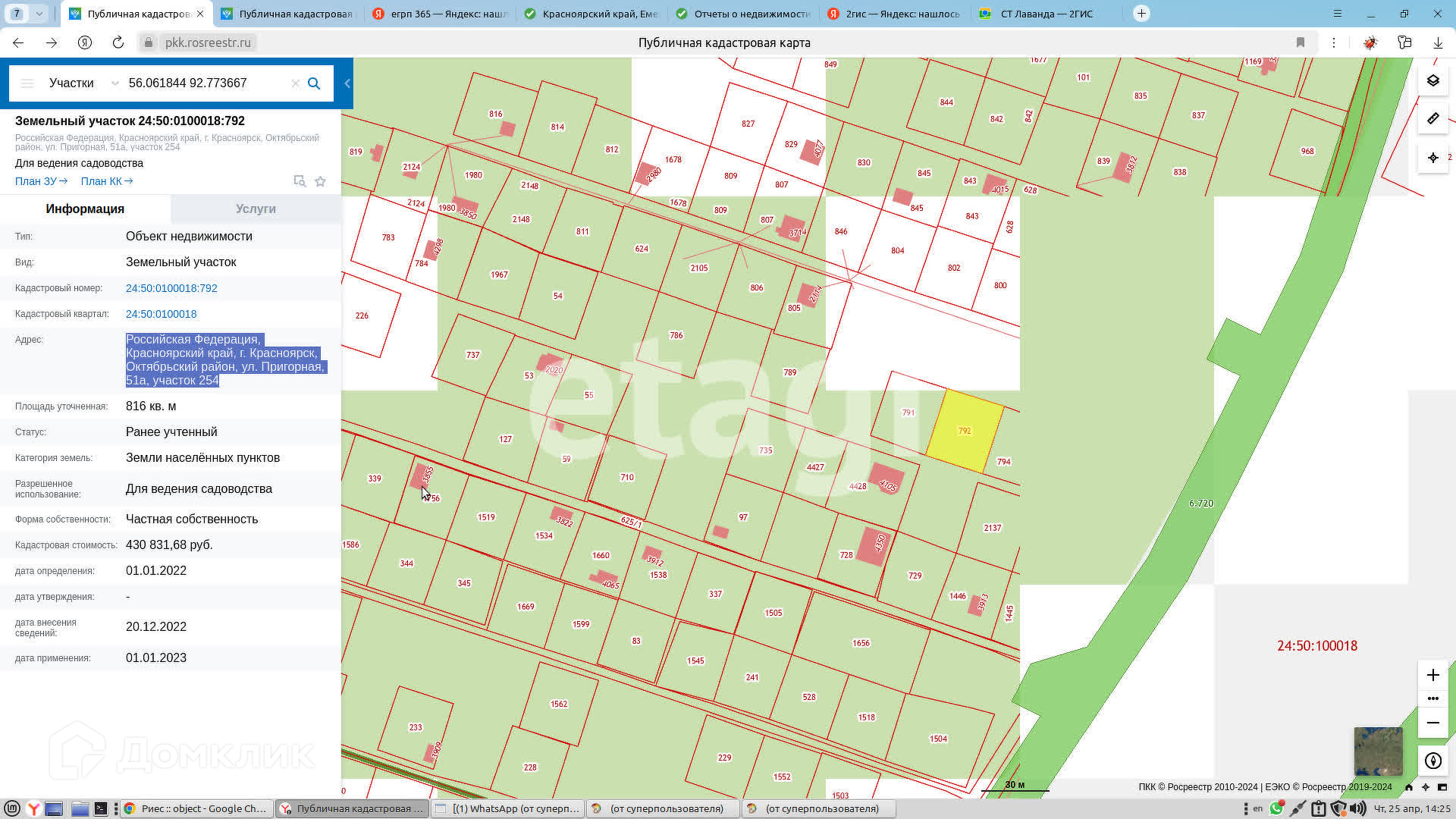Viewport: 1456px width, 819px height.
Task: Zoom in the cadastral map
Action: point(1432,675)
